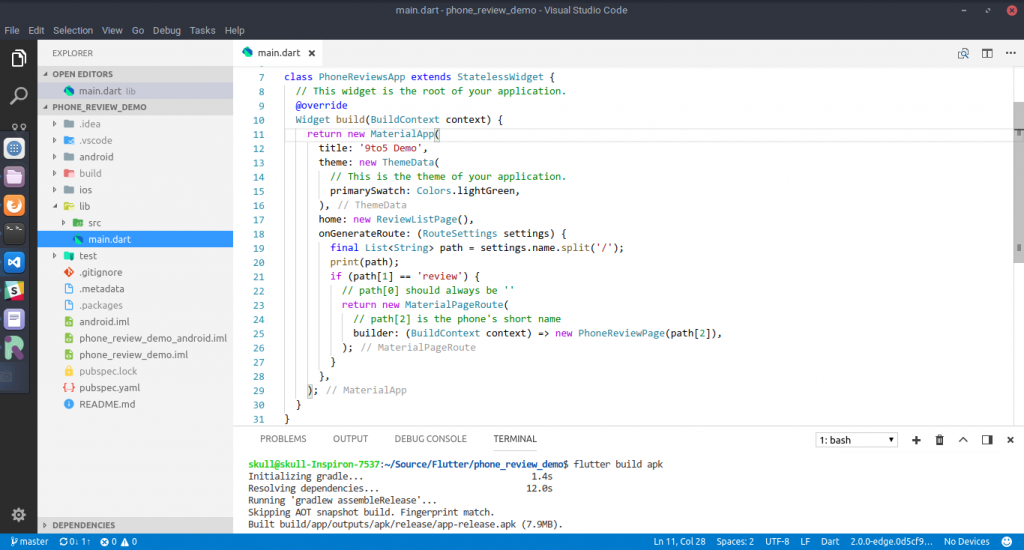Show errors and warnings count in the status bar

pos(118,542)
